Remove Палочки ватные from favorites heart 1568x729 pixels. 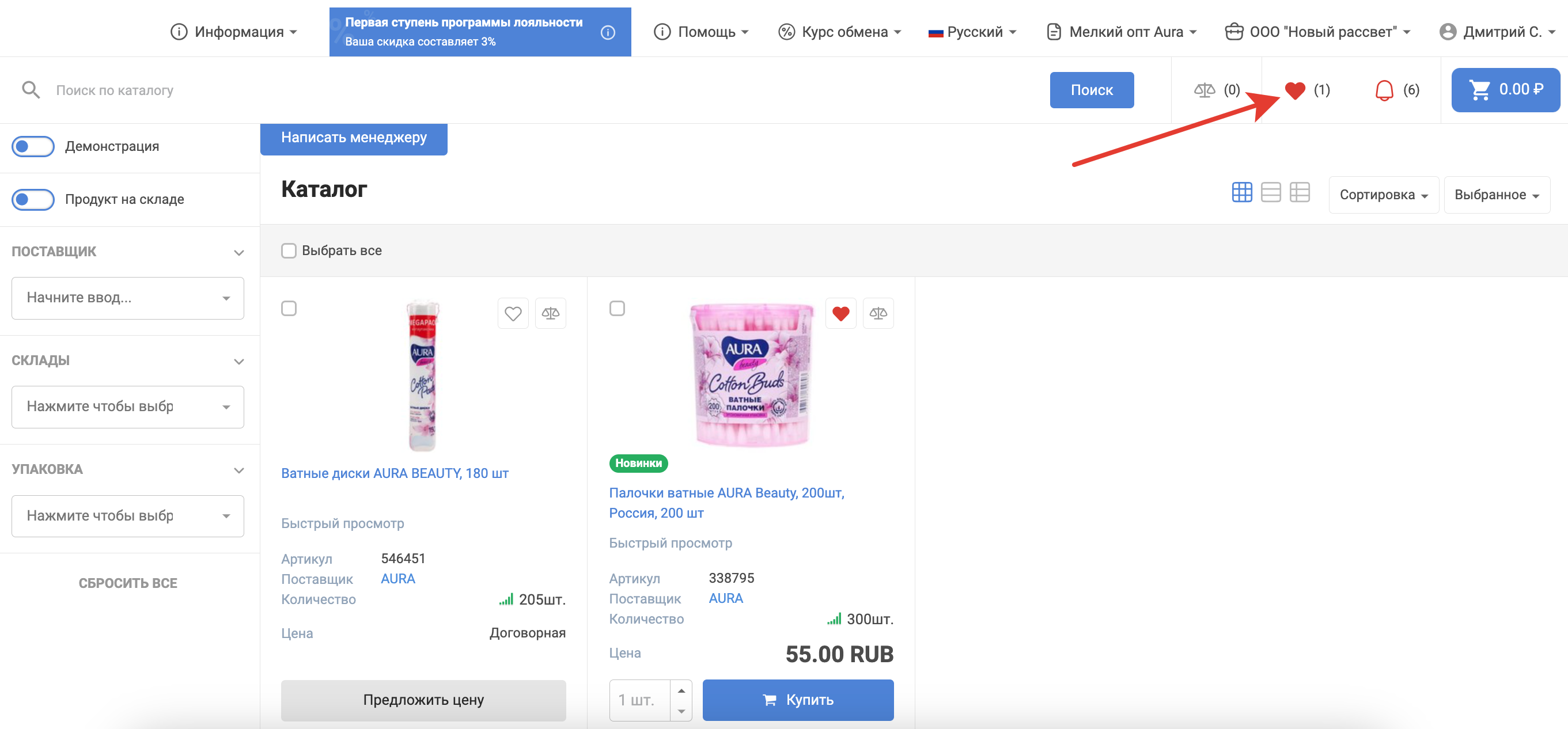840,313
